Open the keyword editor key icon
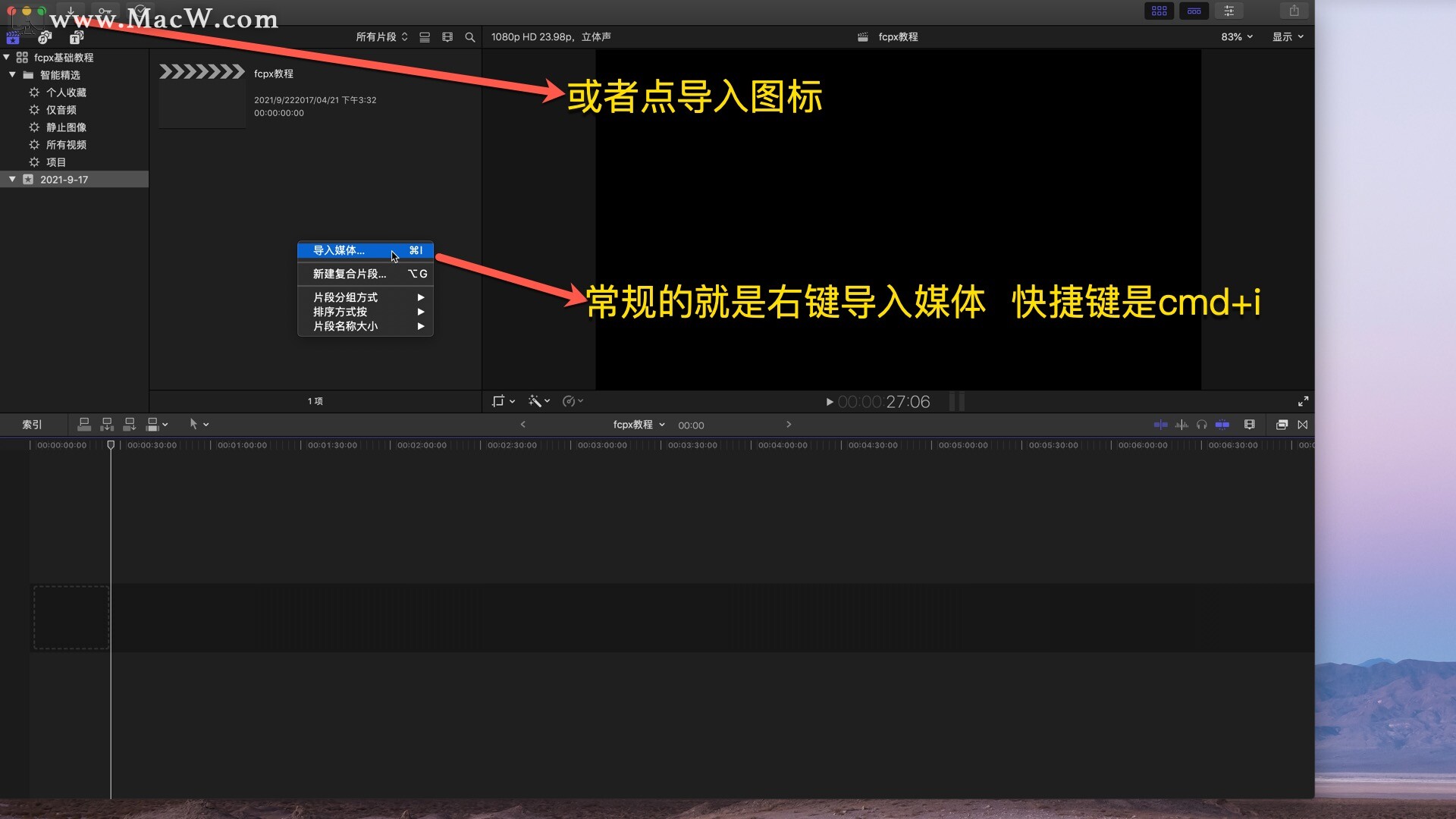Viewport: 1456px width, 819px height. 105,11
